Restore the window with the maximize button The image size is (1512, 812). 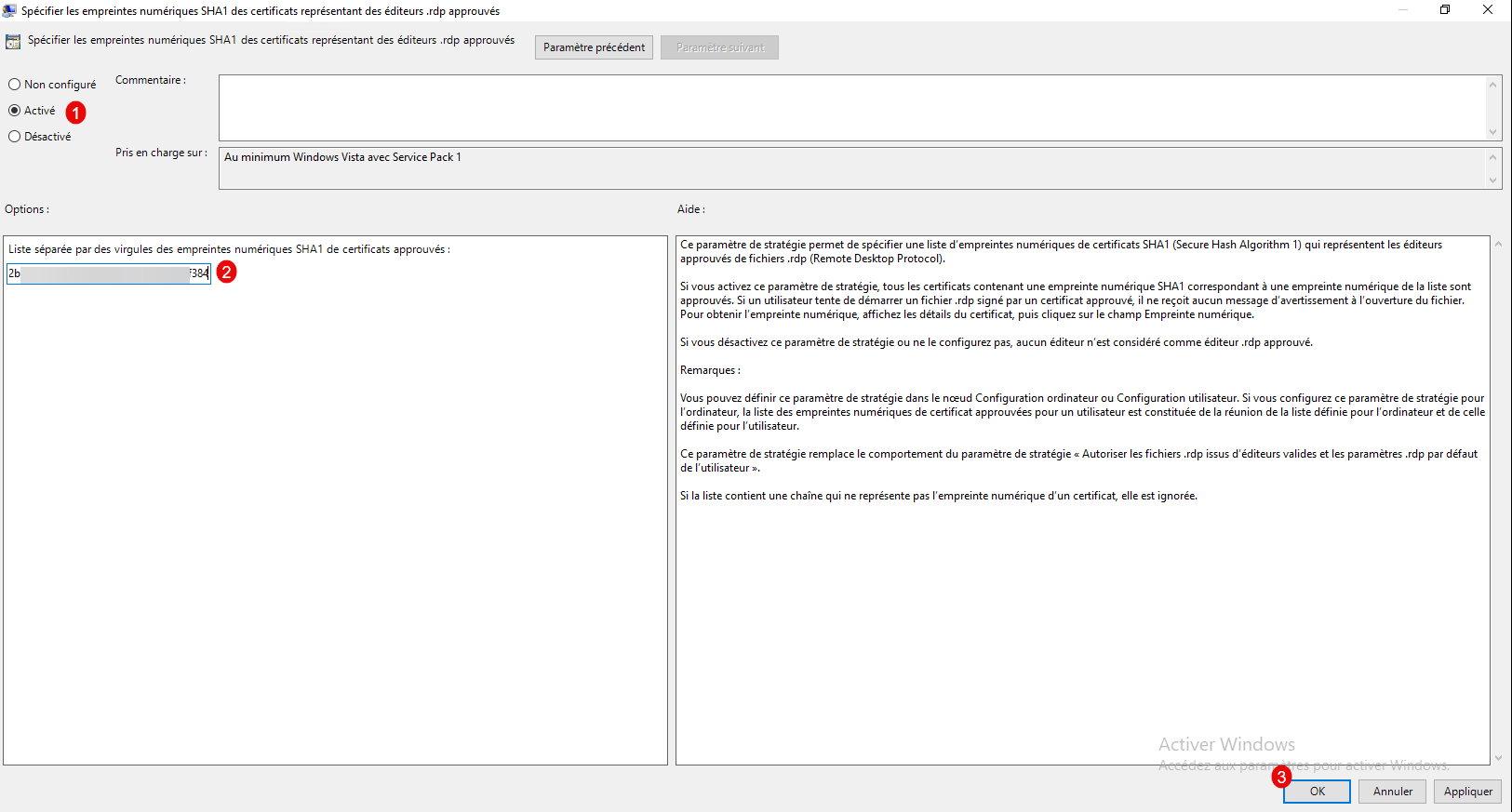tap(1445, 10)
